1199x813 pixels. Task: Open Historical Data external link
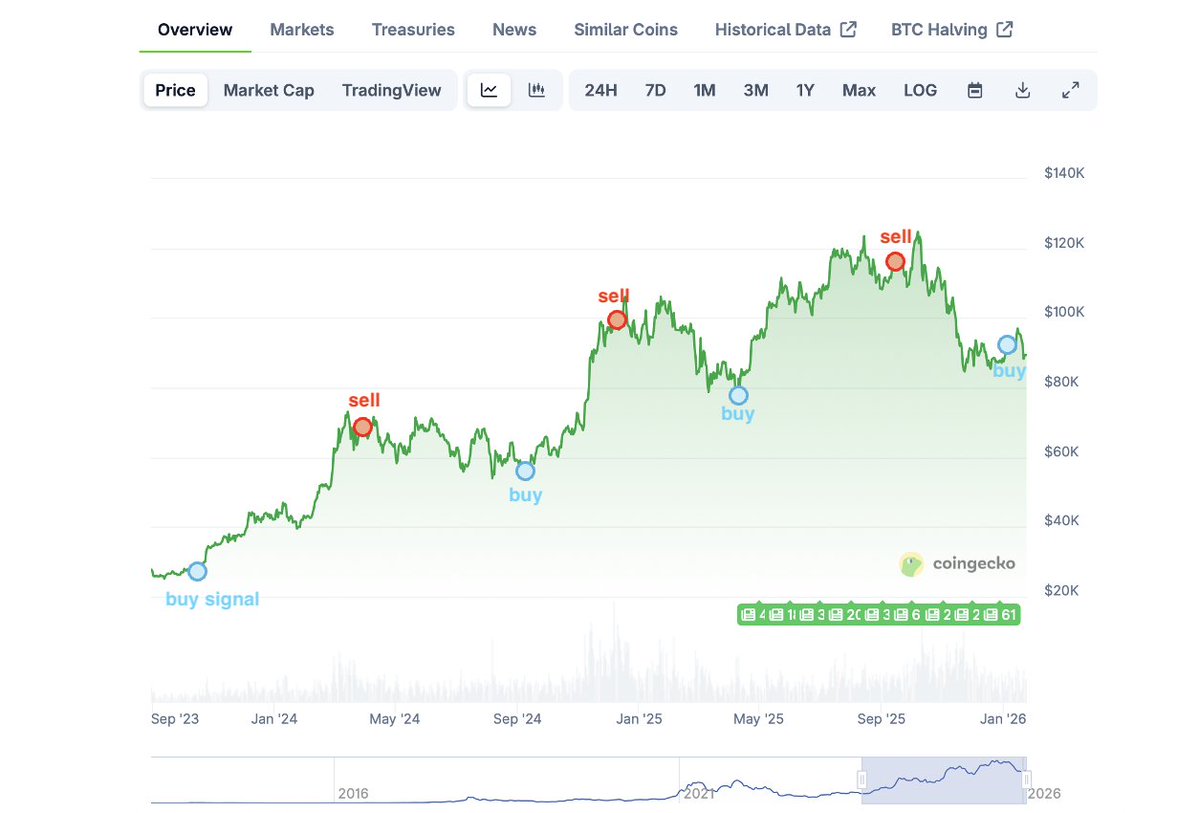[785, 30]
